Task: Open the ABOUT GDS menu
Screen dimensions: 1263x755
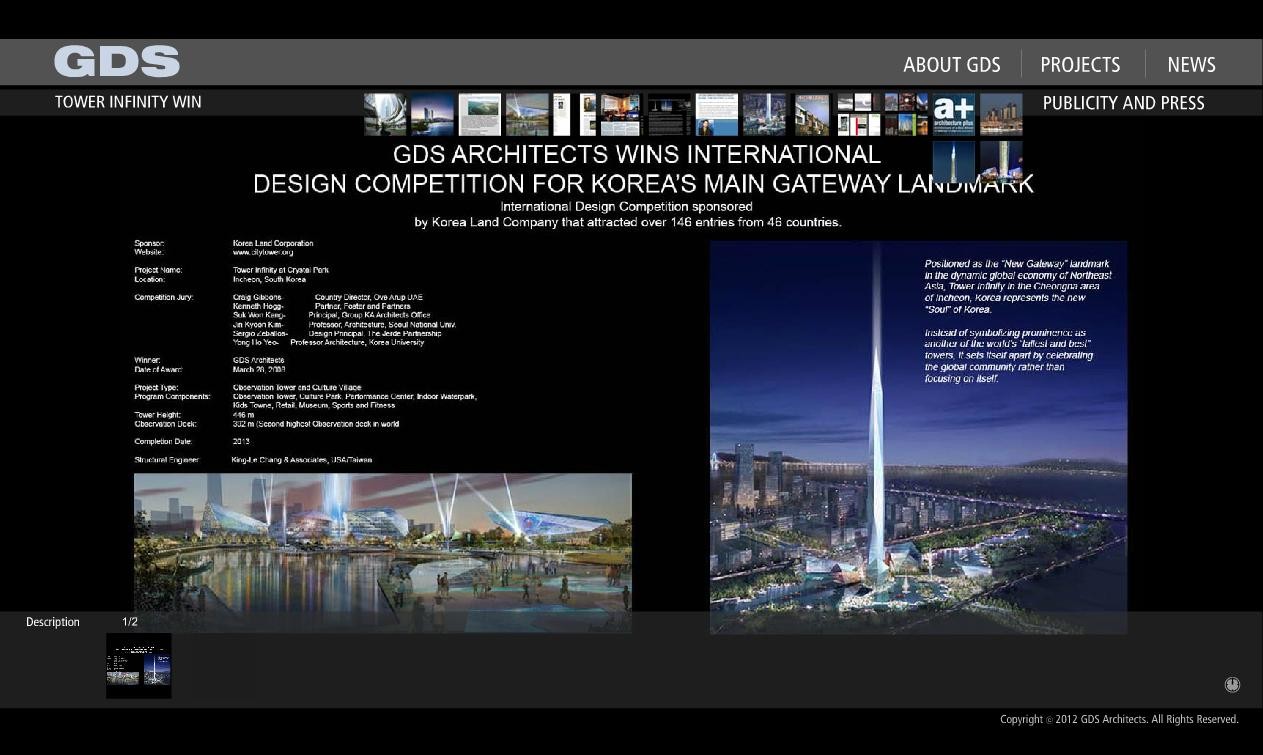Action: point(952,64)
